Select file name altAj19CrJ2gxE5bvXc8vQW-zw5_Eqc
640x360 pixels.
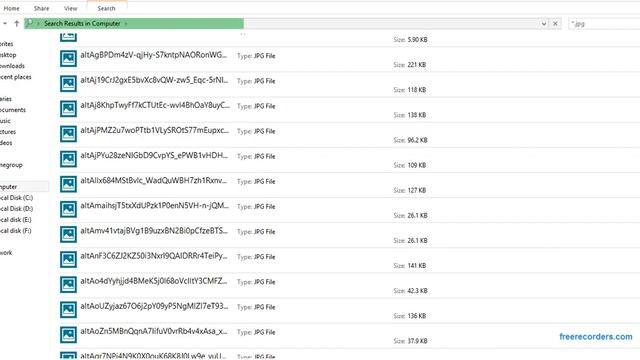tap(154, 80)
